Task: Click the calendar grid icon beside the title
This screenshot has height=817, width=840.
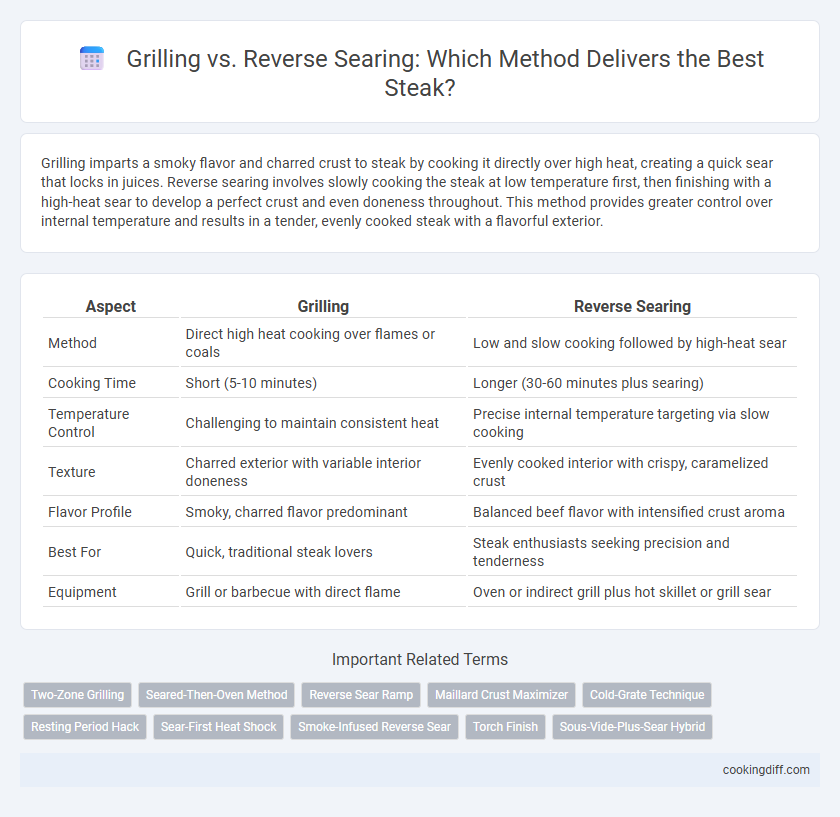Action: point(92,58)
